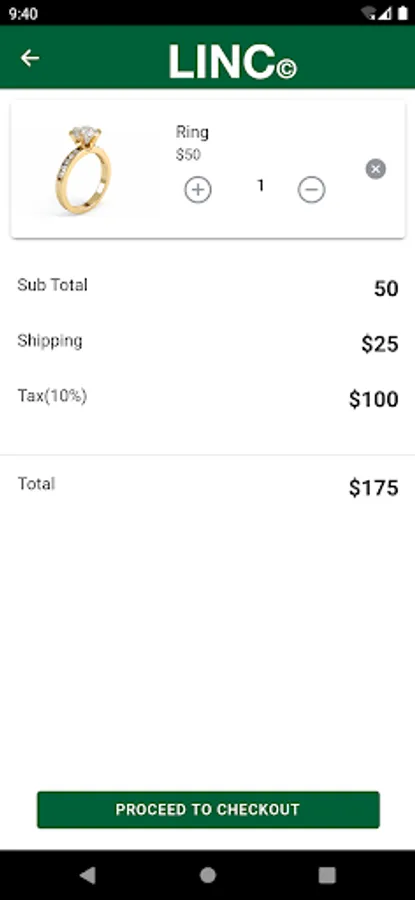Tap the Sub Total value 50
The image size is (415, 900).
click(x=386, y=289)
